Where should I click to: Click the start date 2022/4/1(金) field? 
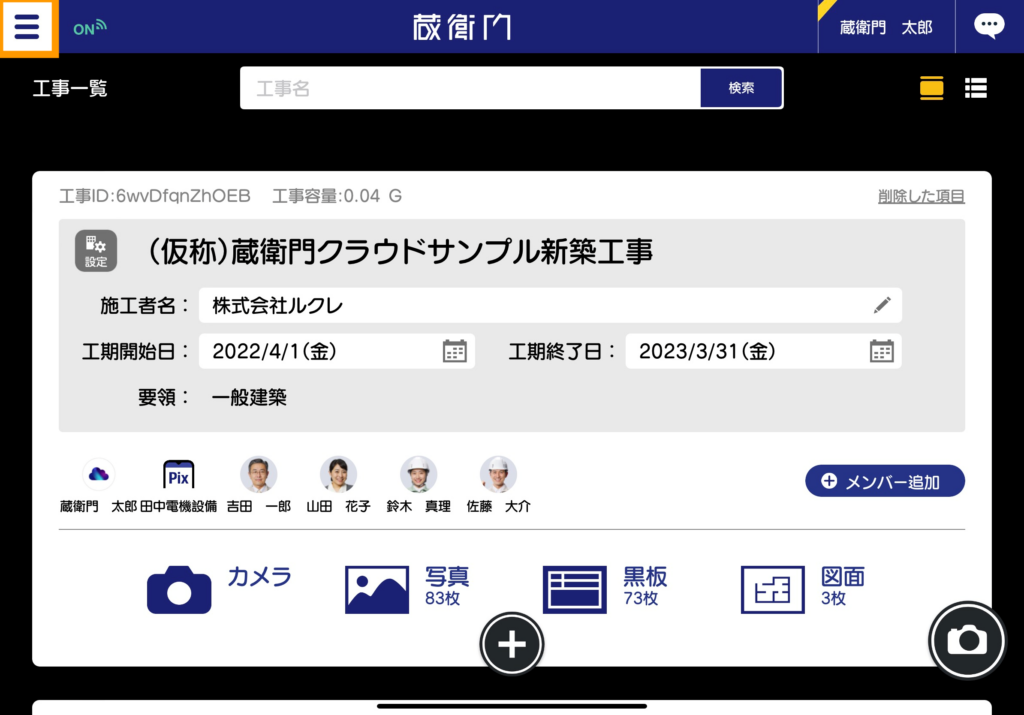point(337,351)
